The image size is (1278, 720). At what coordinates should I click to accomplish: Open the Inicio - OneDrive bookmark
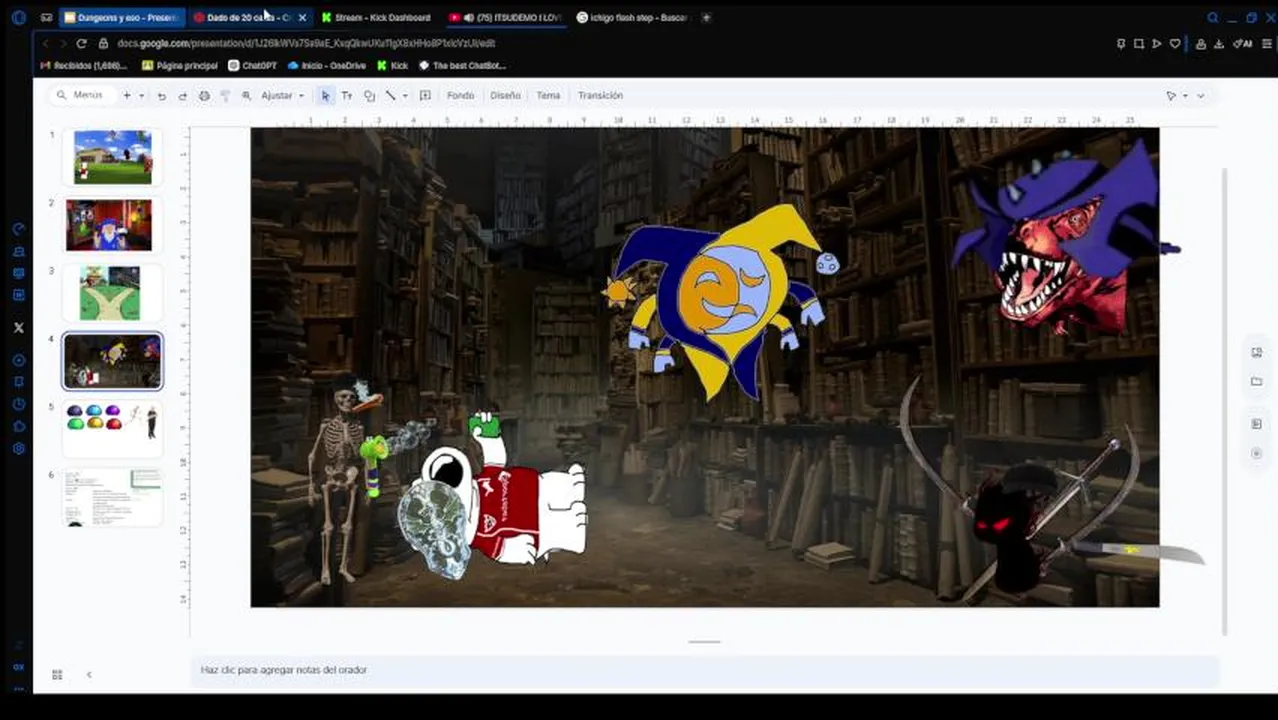(x=327, y=66)
